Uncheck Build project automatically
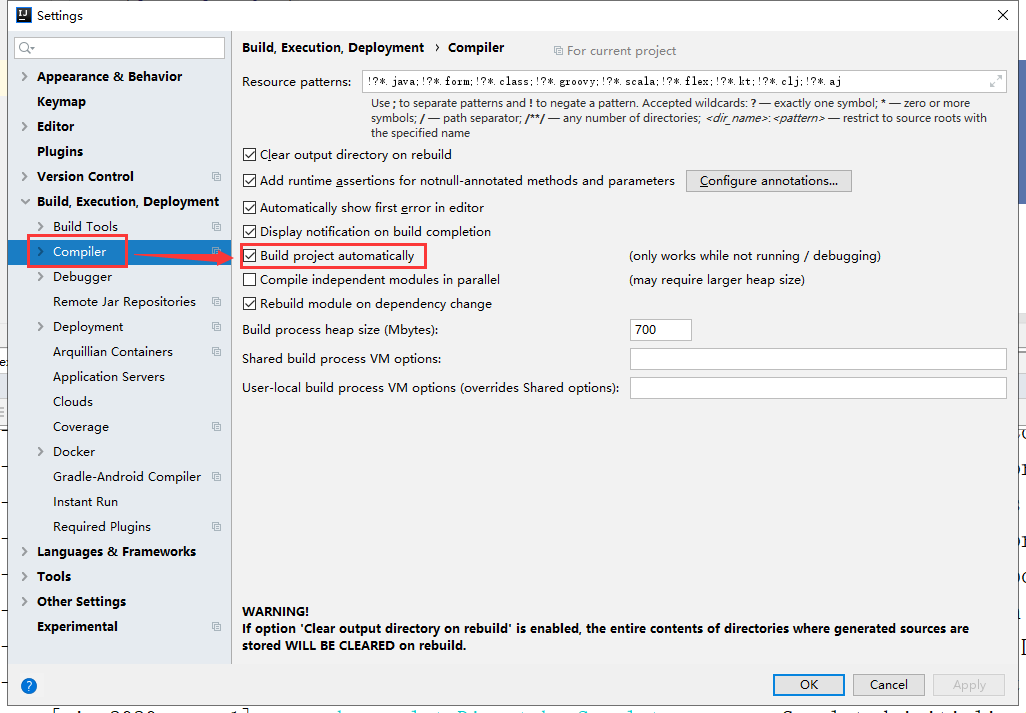The width and height of the screenshot is (1026, 713). tap(249, 256)
